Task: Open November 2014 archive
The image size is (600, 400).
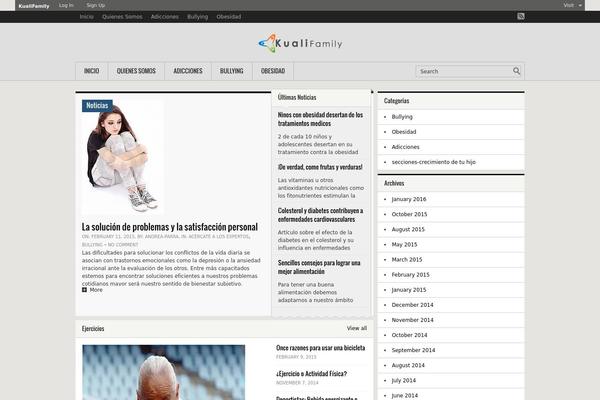Action: [412, 320]
